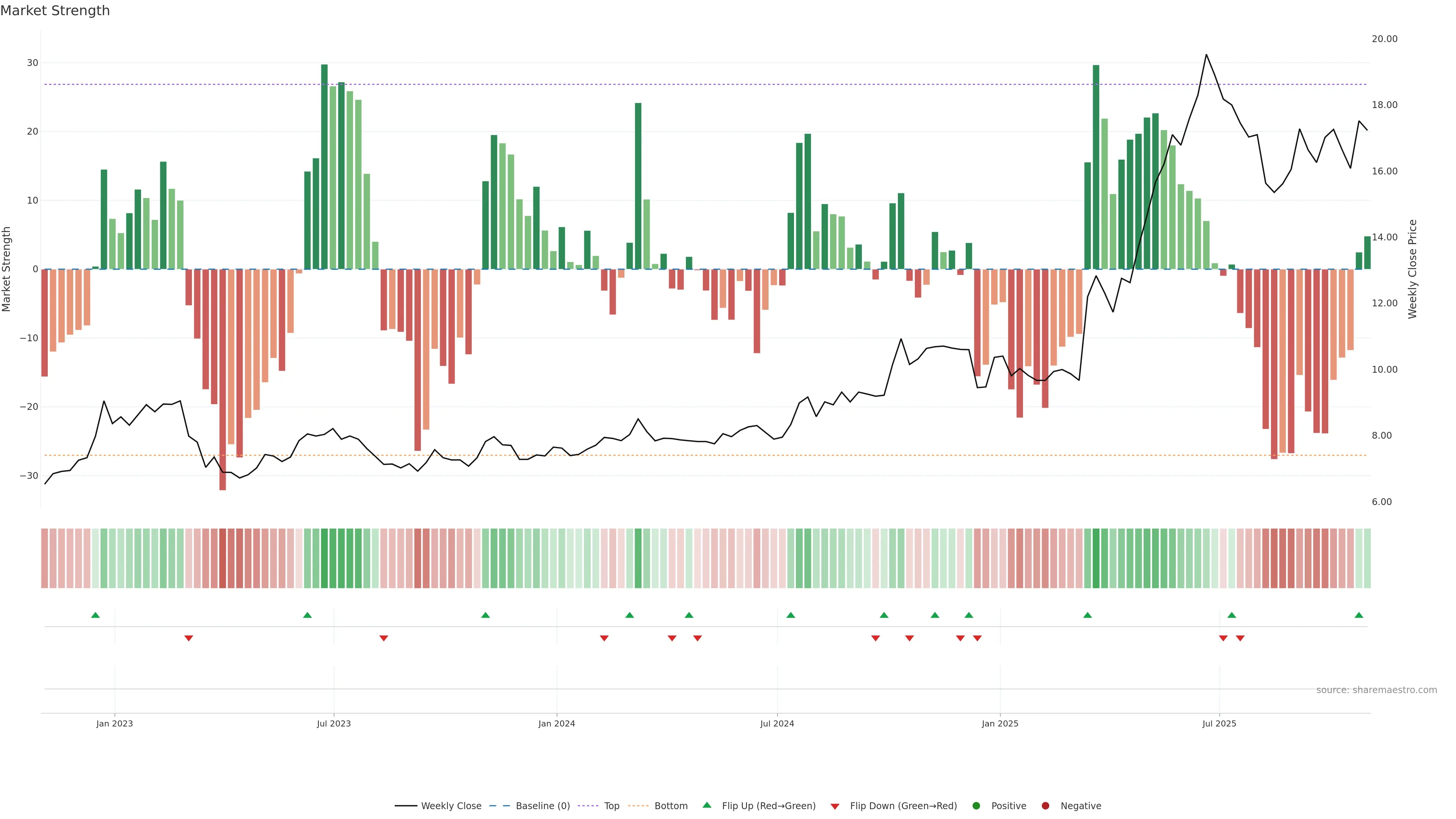
Task: Click the Jul 2023 x-axis label
Action: (334, 723)
